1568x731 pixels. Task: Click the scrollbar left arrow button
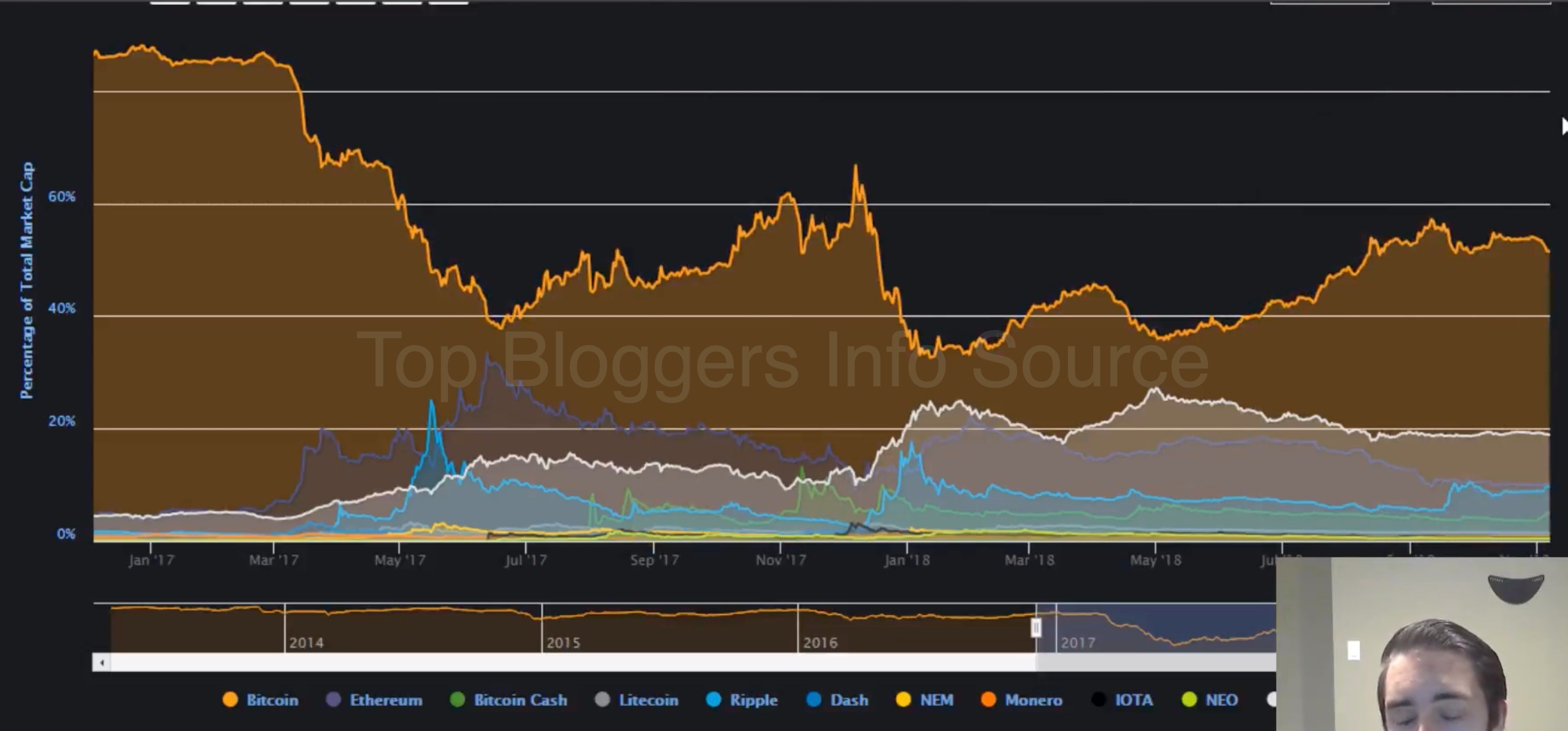tap(102, 662)
